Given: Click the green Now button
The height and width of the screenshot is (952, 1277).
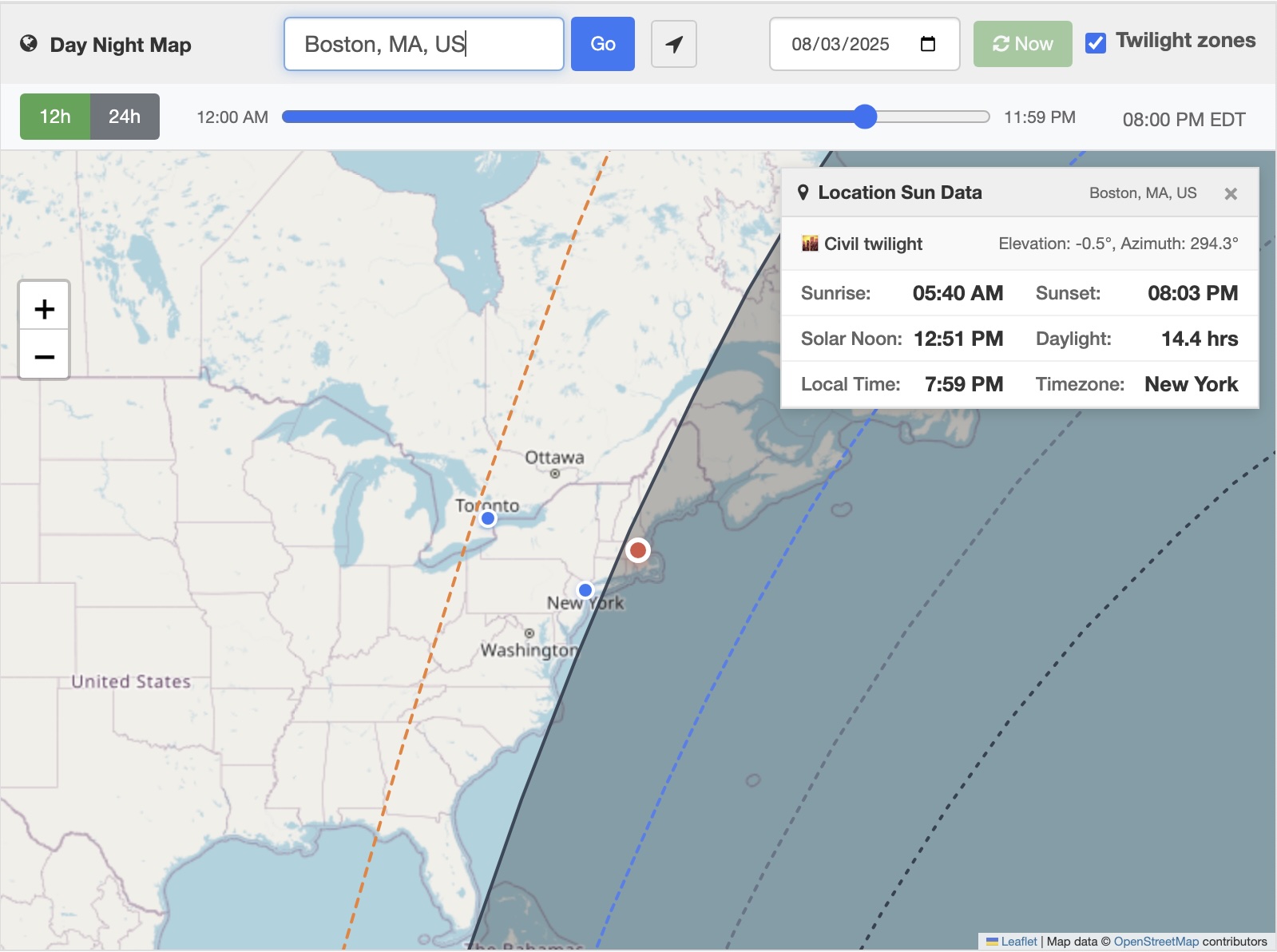Looking at the screenshot, I should (x=1022, y=44).
